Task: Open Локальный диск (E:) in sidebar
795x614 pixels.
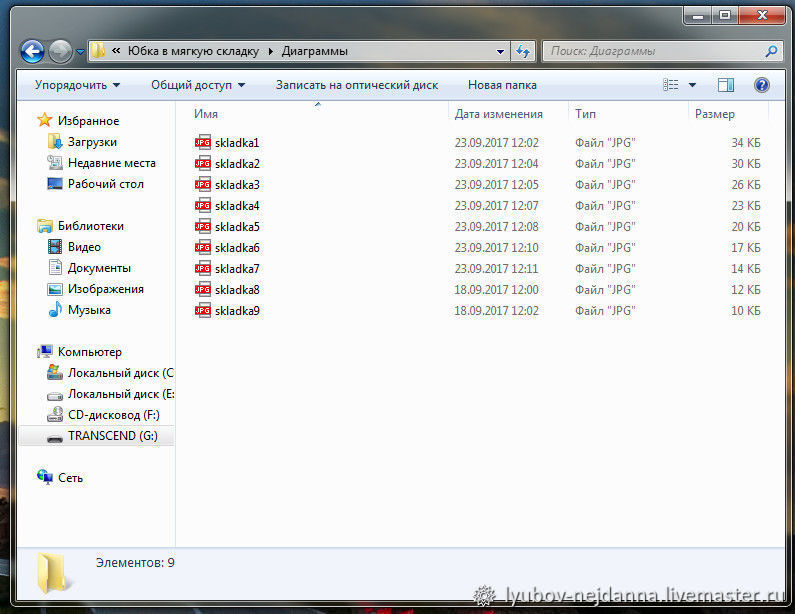Action: tap(121, 394)
